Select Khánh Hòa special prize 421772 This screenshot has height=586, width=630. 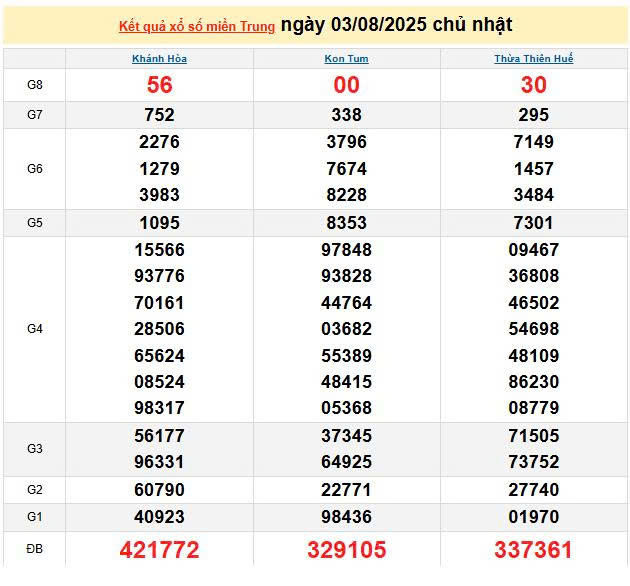pos(160,550)
